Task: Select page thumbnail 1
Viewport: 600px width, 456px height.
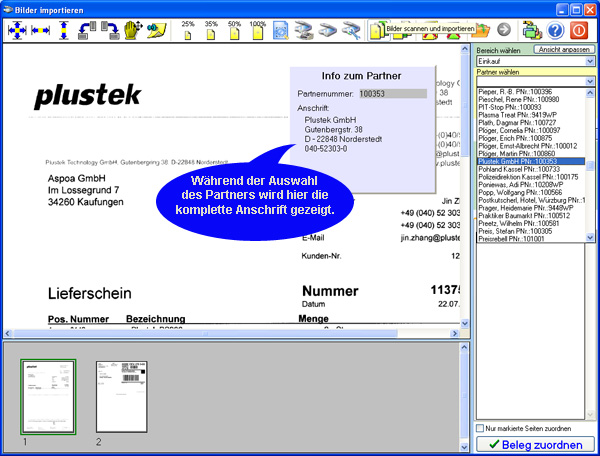Action: [x=48, y=397]
